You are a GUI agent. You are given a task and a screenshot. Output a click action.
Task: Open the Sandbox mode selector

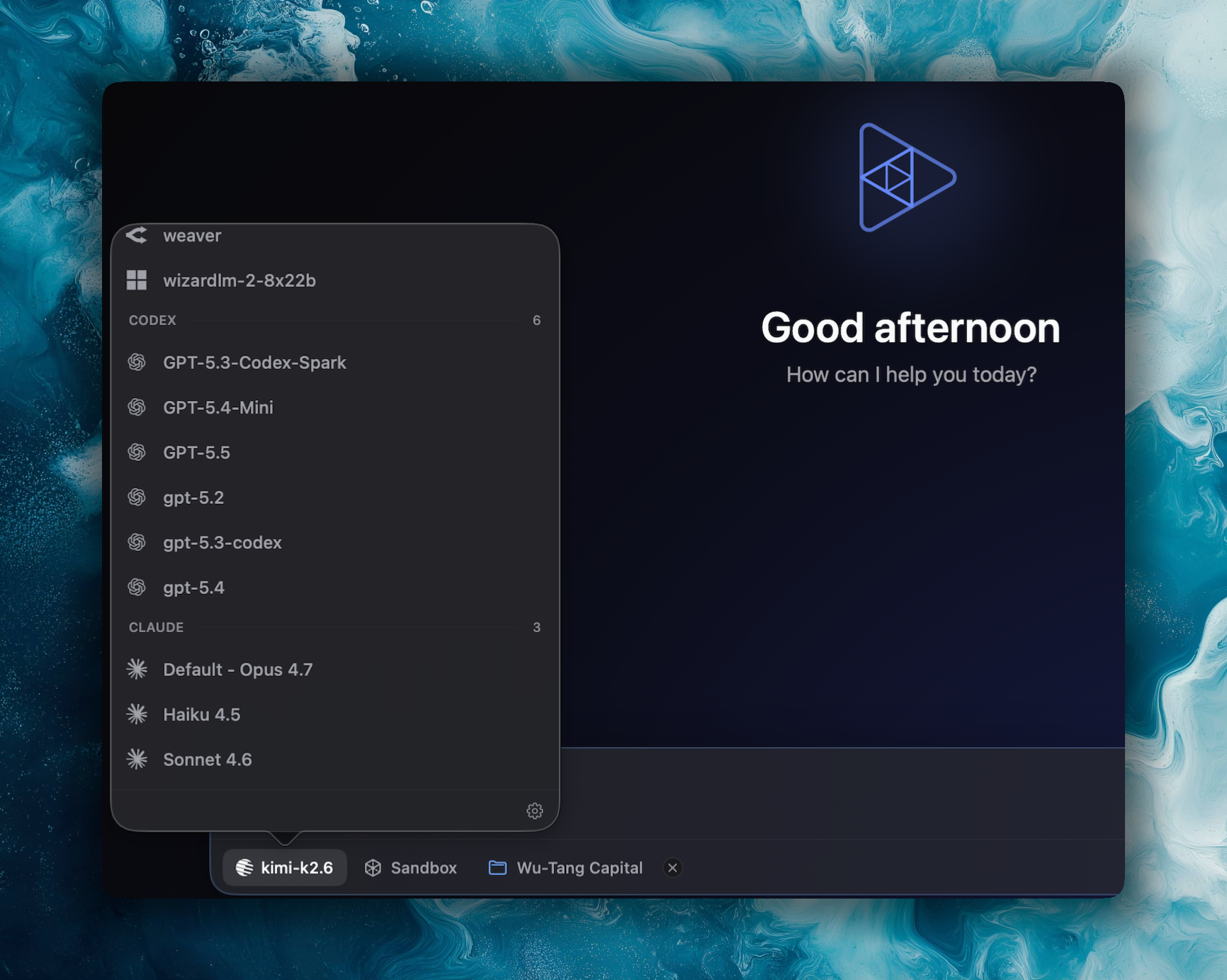tap(411, 868)
